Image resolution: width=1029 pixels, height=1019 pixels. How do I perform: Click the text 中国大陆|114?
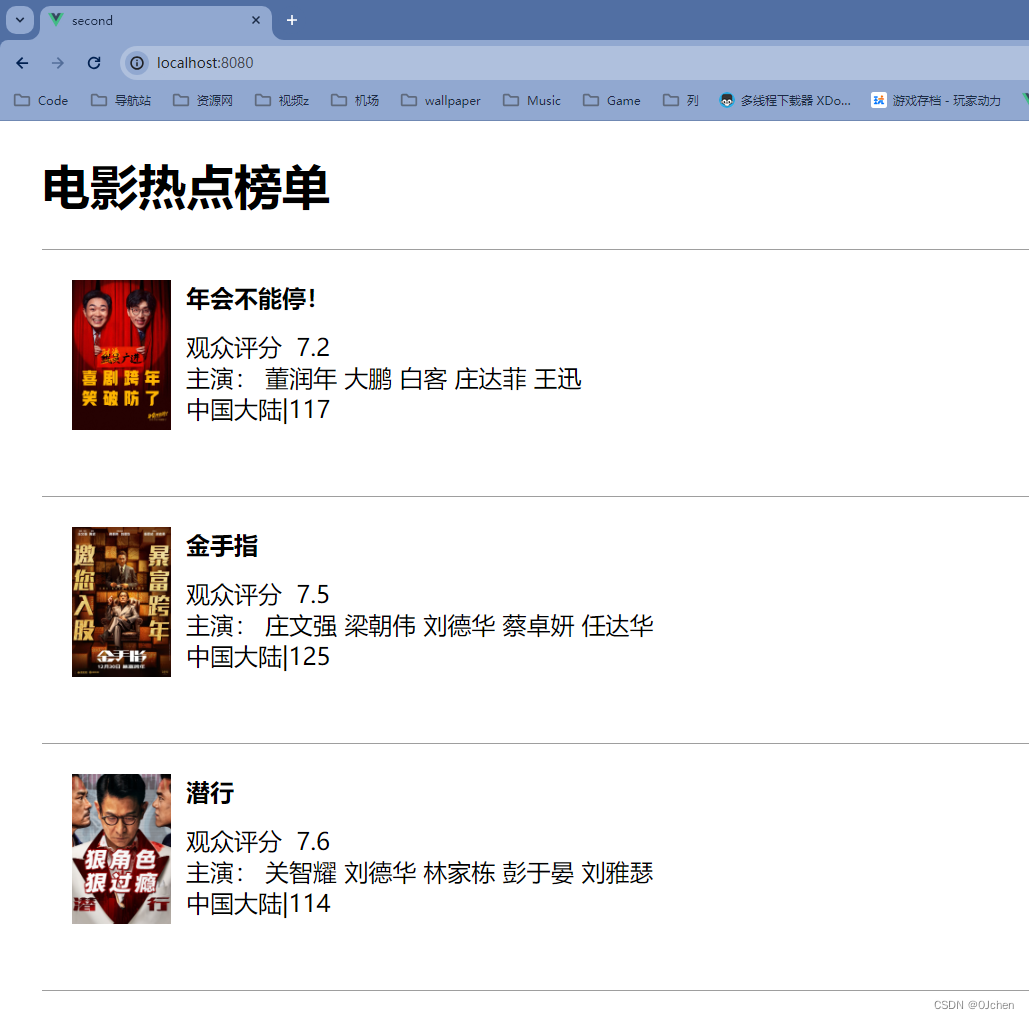pyautogui.click(x=258, y=904)
